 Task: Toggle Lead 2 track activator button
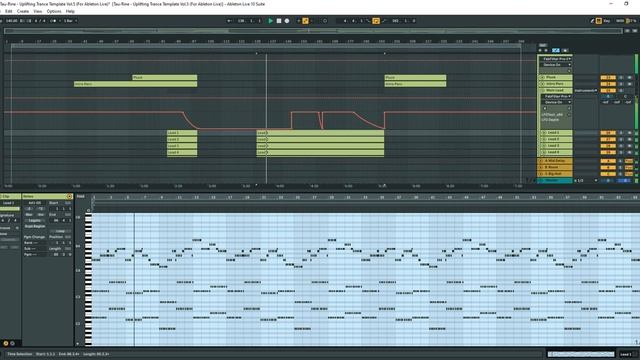608,140
